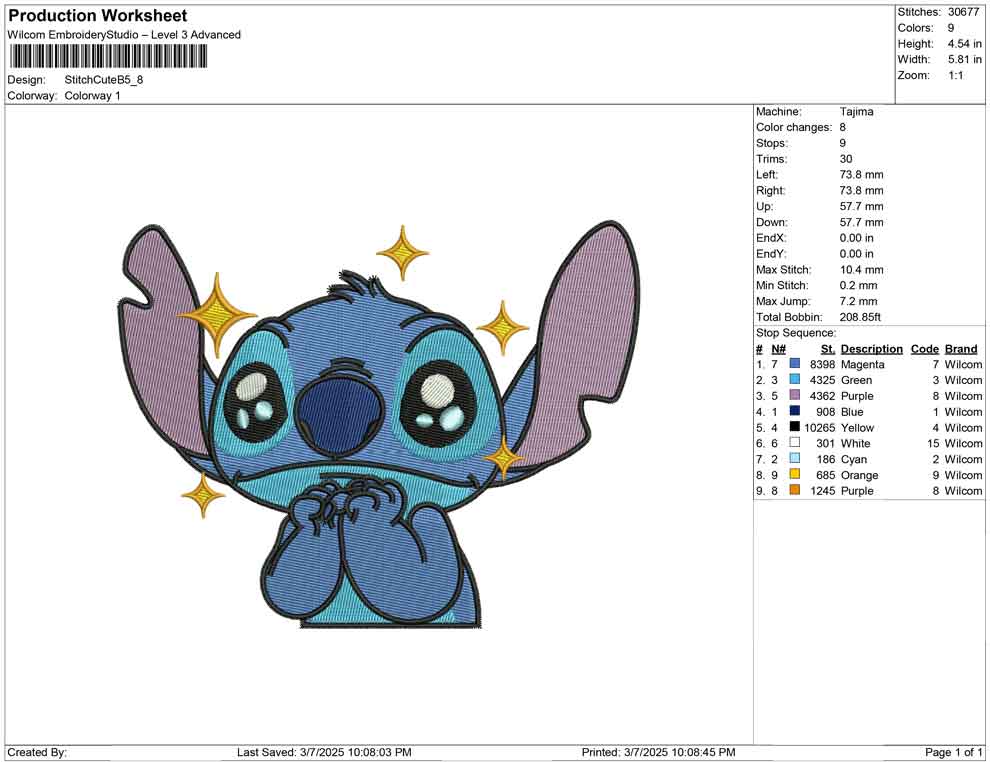The height and width of the screenshot is (762, 990).
Task: Click the Colorway 1 value
Action: point(92,96)
